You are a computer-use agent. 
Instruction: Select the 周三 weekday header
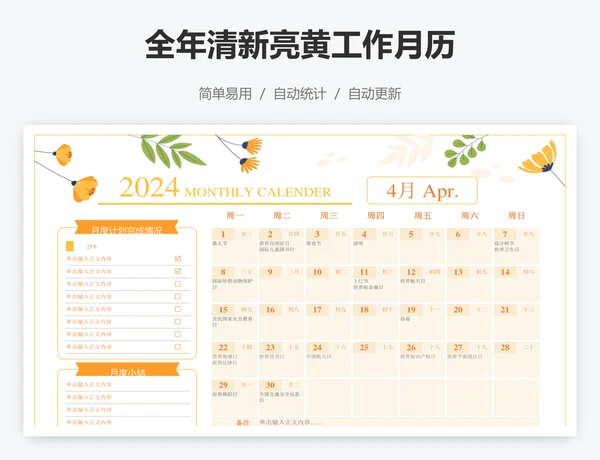point(329,216)
